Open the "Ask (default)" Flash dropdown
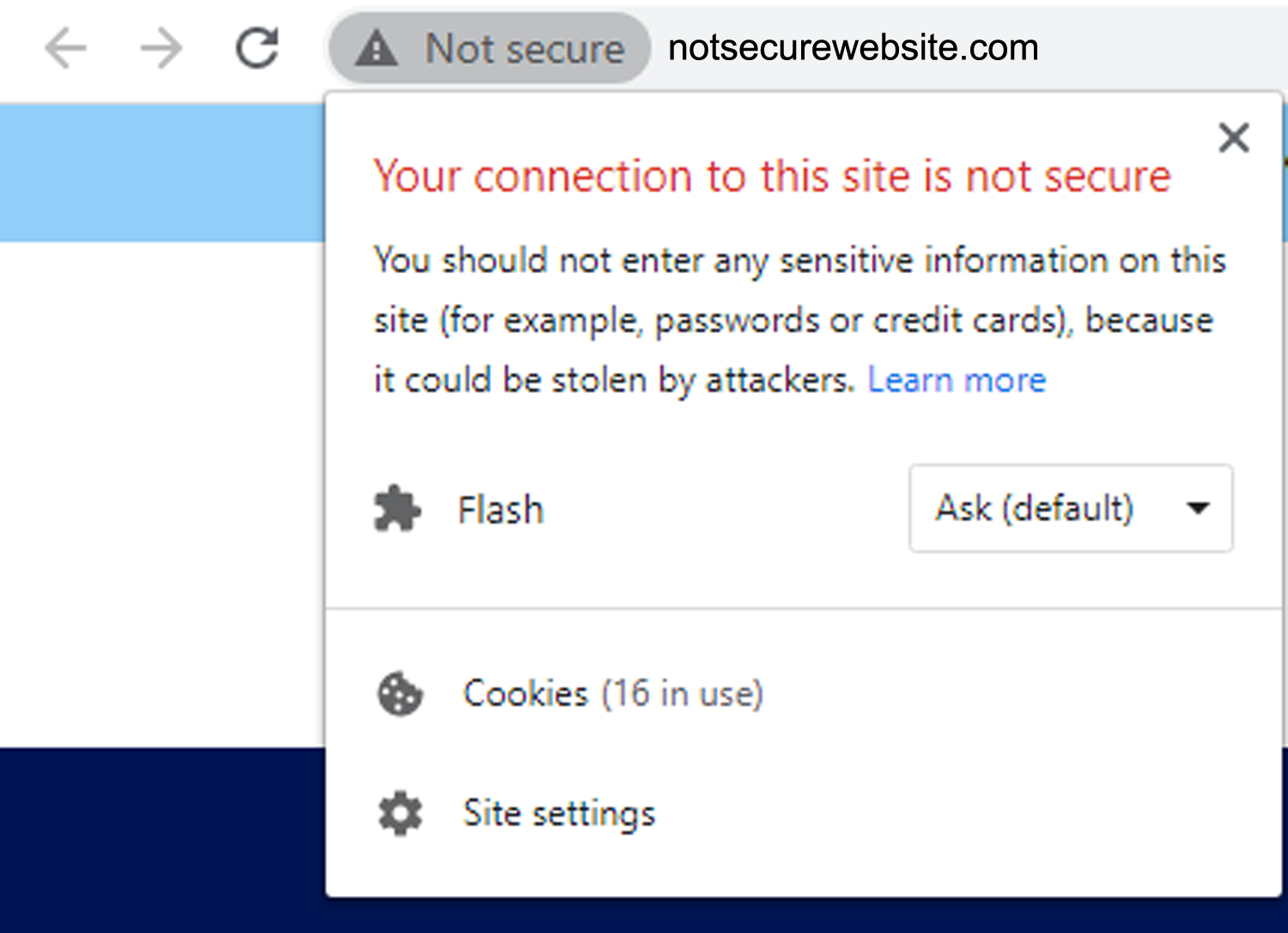Screen dimensions: 1288x933 tap(1035, 509)
